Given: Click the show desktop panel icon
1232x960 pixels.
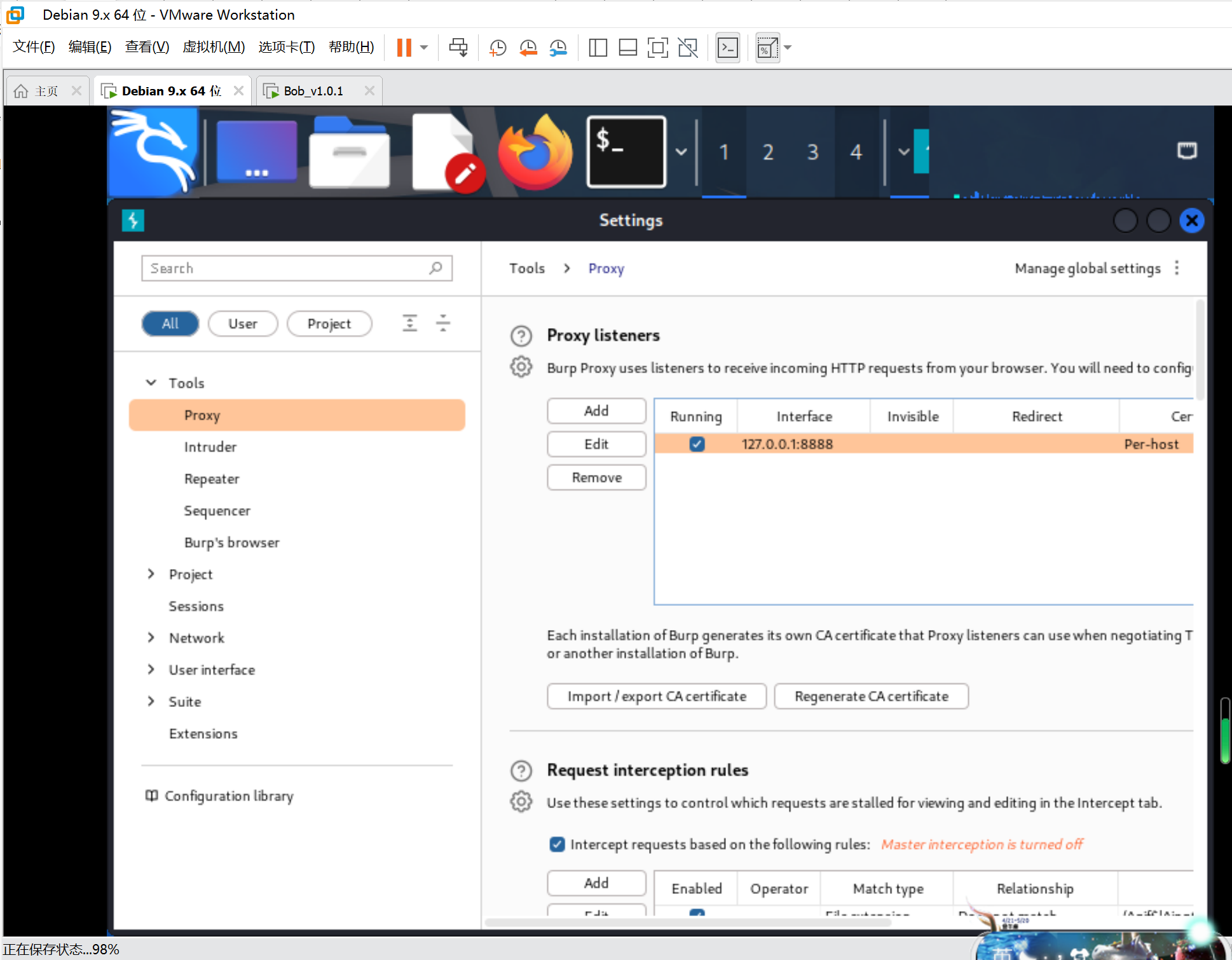Looking at the screenshot, I should (x=256, y=152).
